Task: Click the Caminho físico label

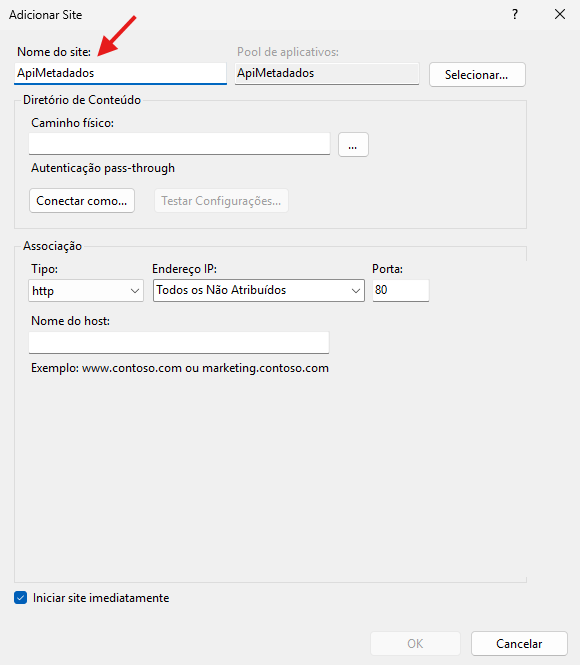Action: 72,123
